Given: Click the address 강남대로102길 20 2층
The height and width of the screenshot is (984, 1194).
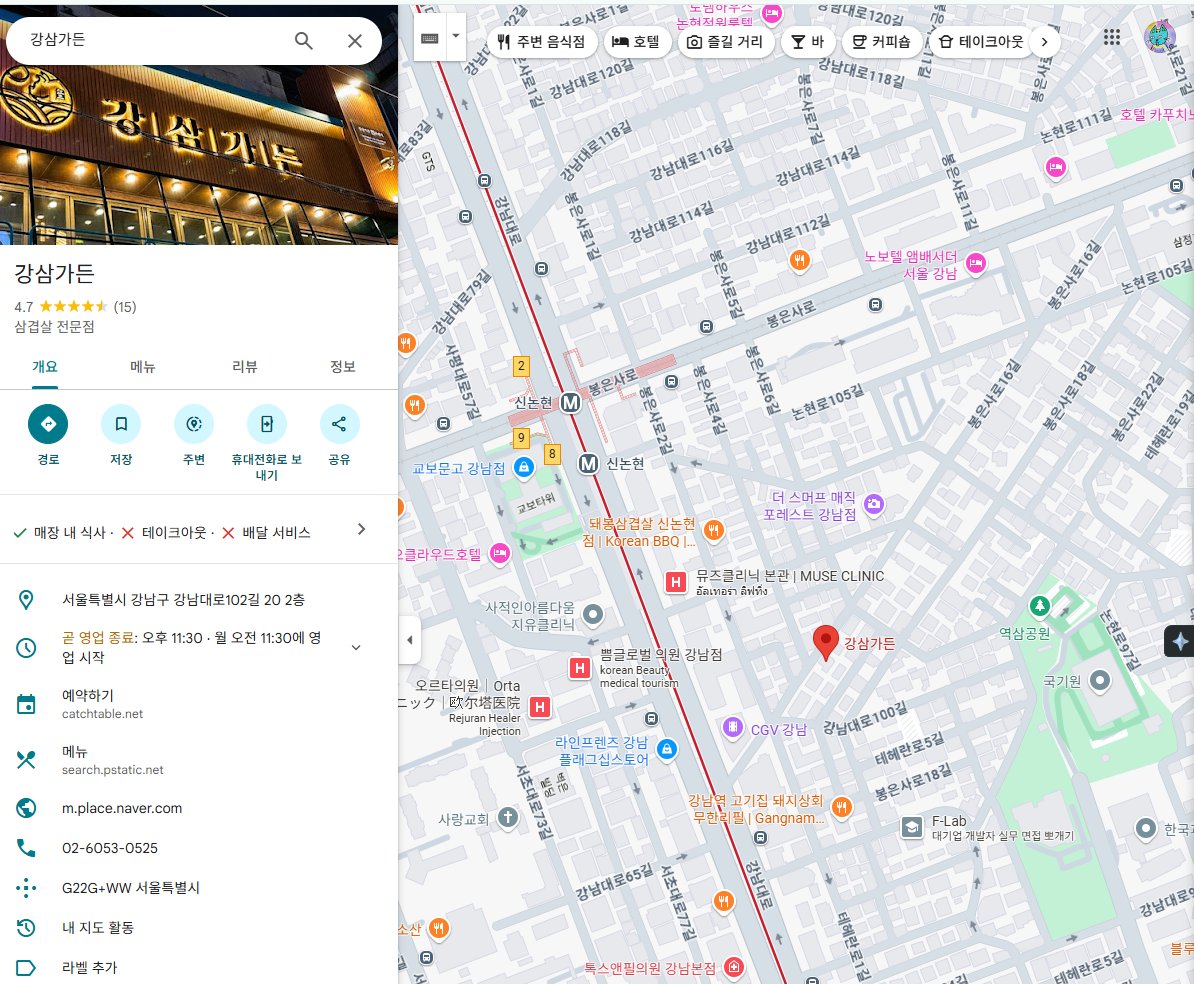Looking at the screenshot, I should [x=184, y=600].
